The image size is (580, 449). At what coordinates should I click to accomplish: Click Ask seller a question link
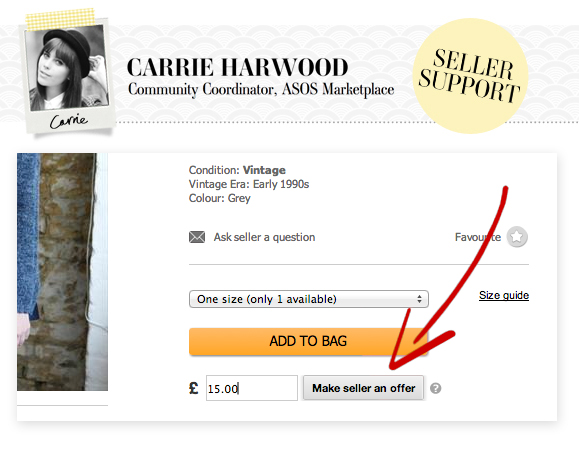click(x=264, y=237)
